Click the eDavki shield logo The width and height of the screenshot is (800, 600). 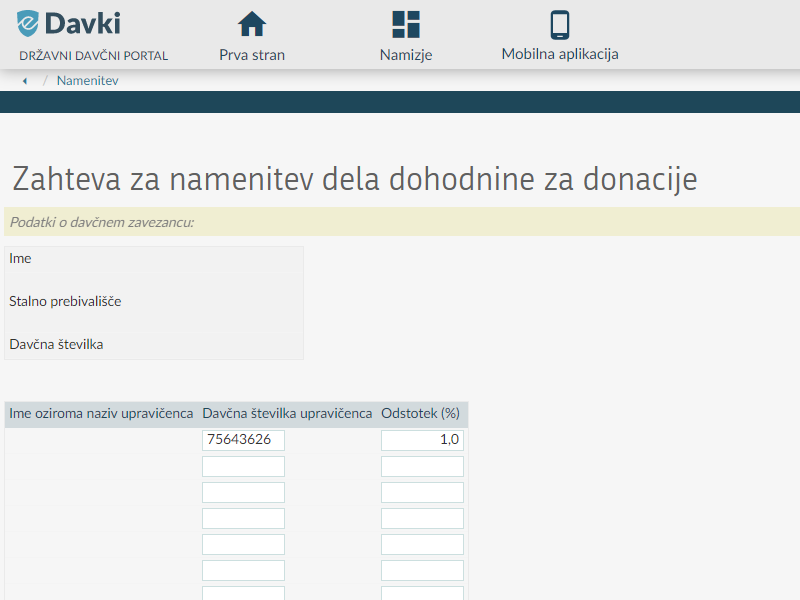point(28,23)
